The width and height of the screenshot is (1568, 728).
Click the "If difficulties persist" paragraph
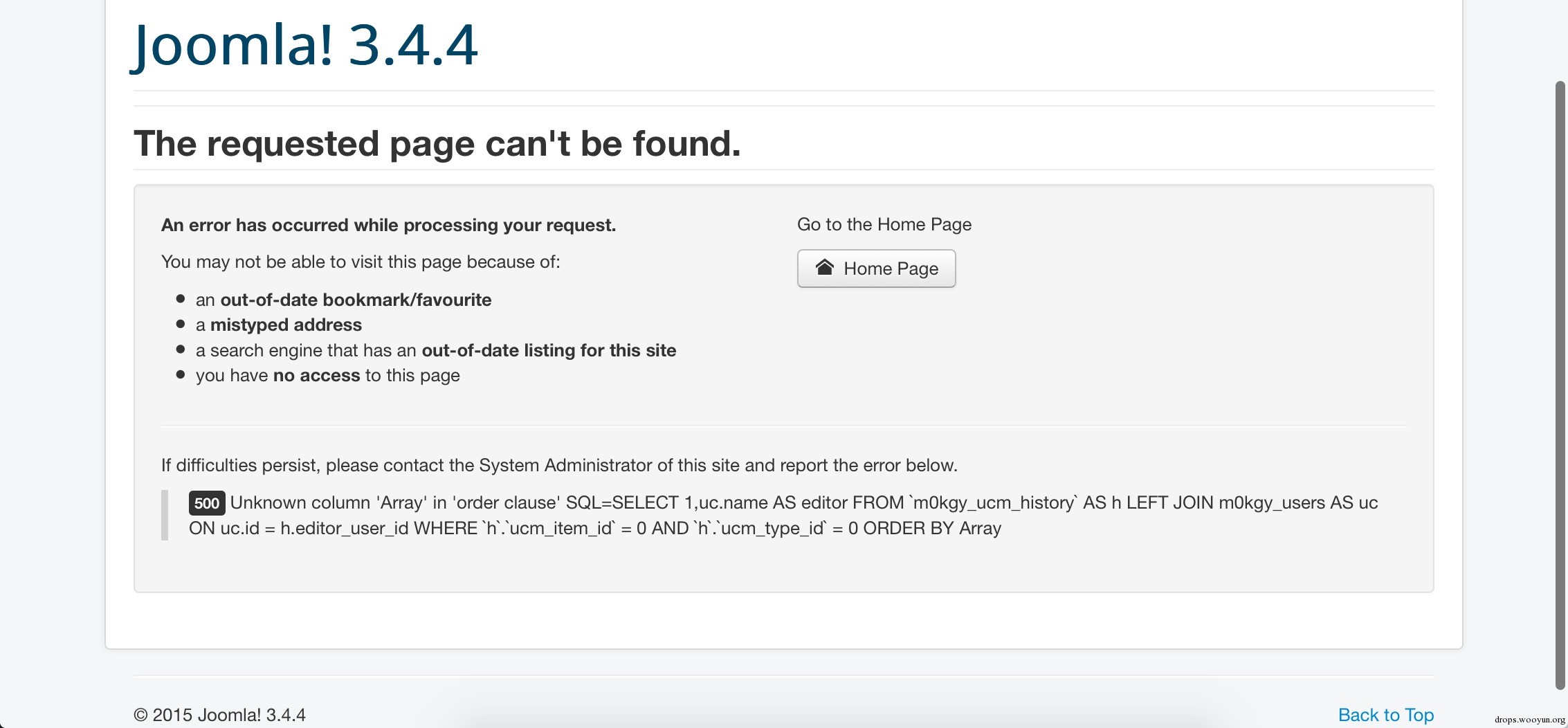coord(559,465)
